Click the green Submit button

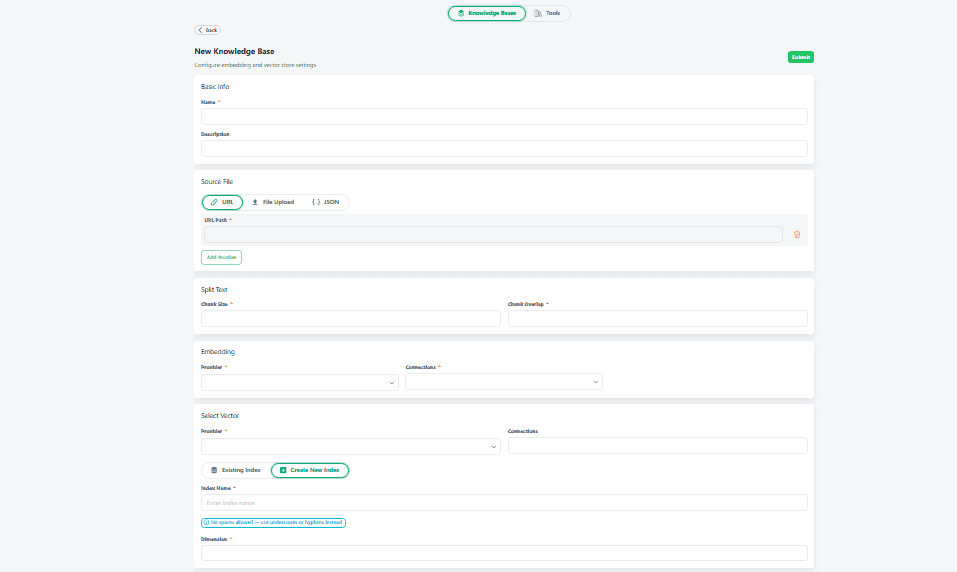click(x=800, y=57)
